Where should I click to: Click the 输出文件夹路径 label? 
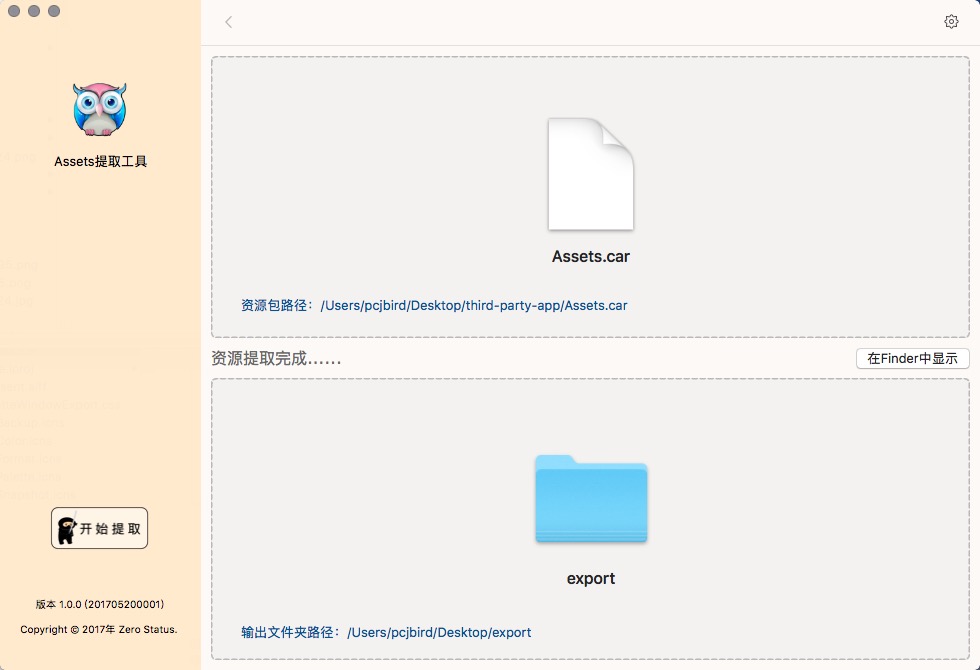290,632
